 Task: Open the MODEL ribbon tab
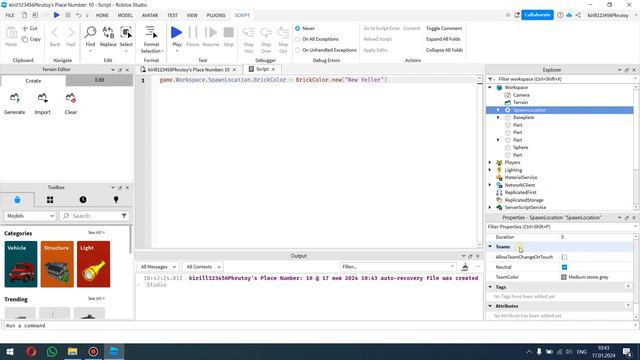pyautogui.click(x=125, y=15)
